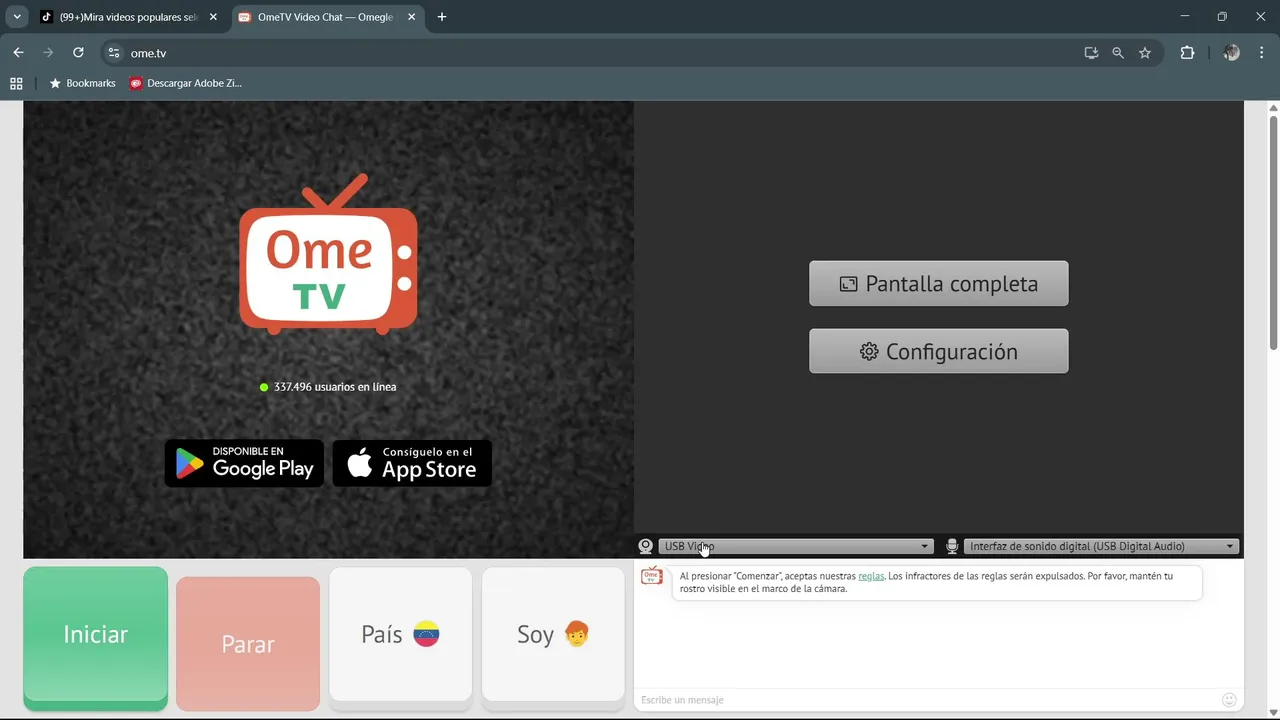Click the OmeTV television logo
Screen dimensions: 1280x720
(328, 255)
